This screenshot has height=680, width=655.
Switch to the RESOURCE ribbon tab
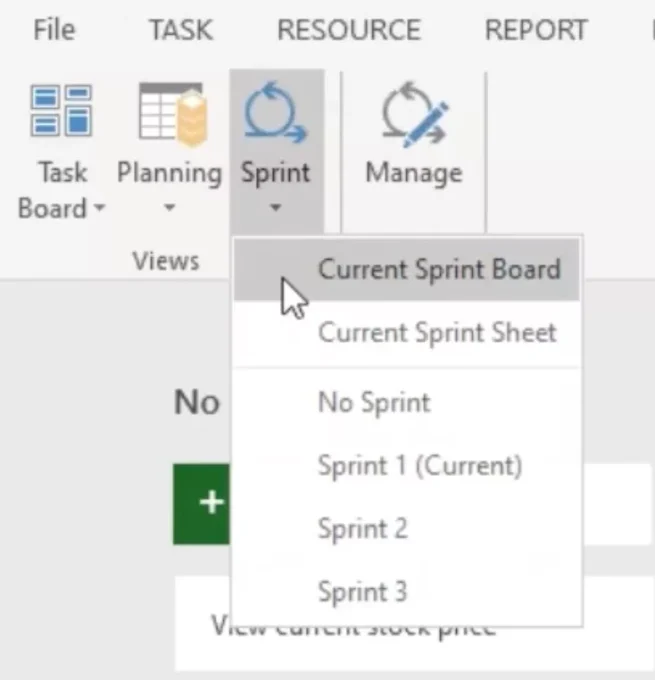click(x=349, y=29)
